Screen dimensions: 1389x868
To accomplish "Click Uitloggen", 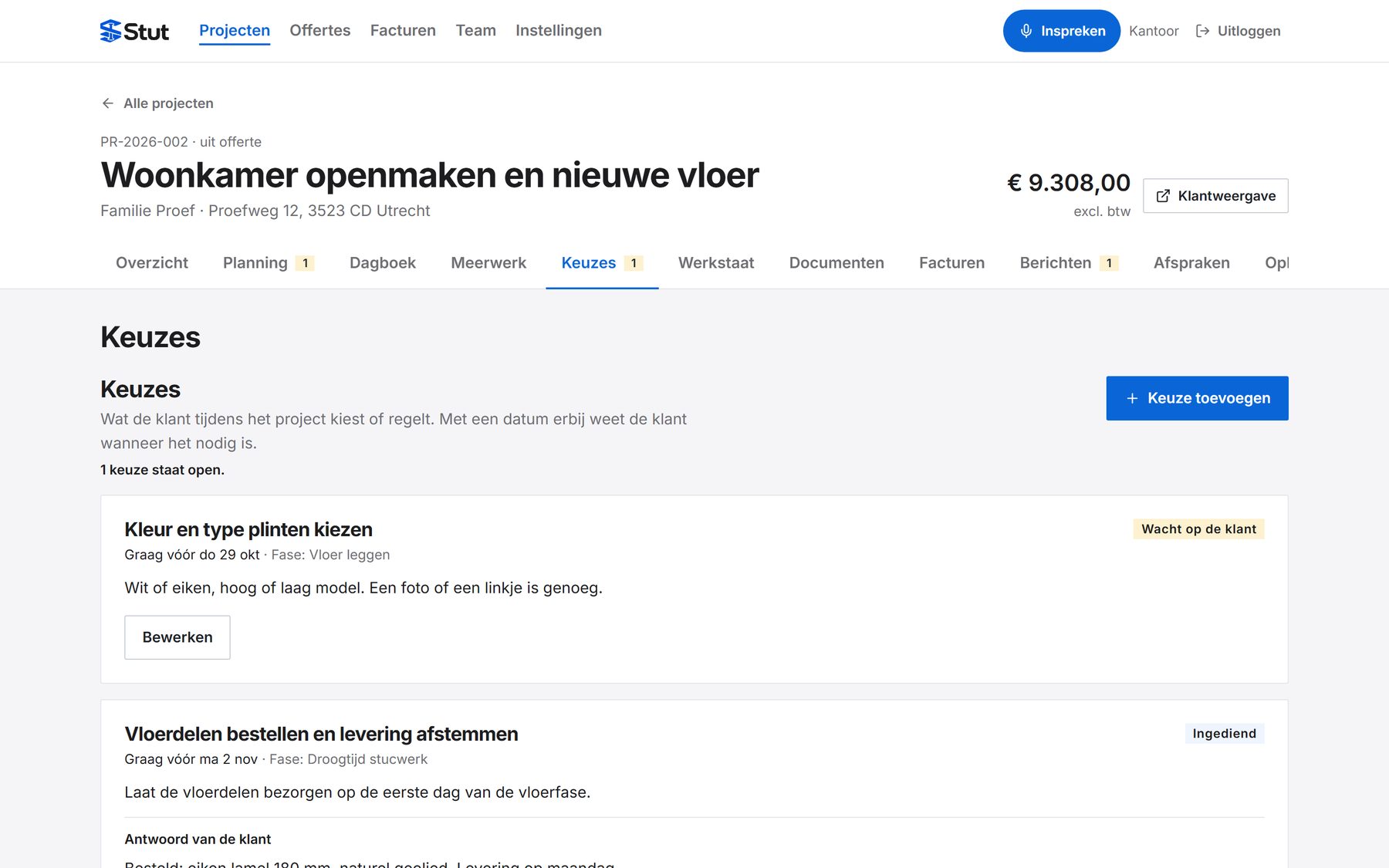I will (1239, 31).
